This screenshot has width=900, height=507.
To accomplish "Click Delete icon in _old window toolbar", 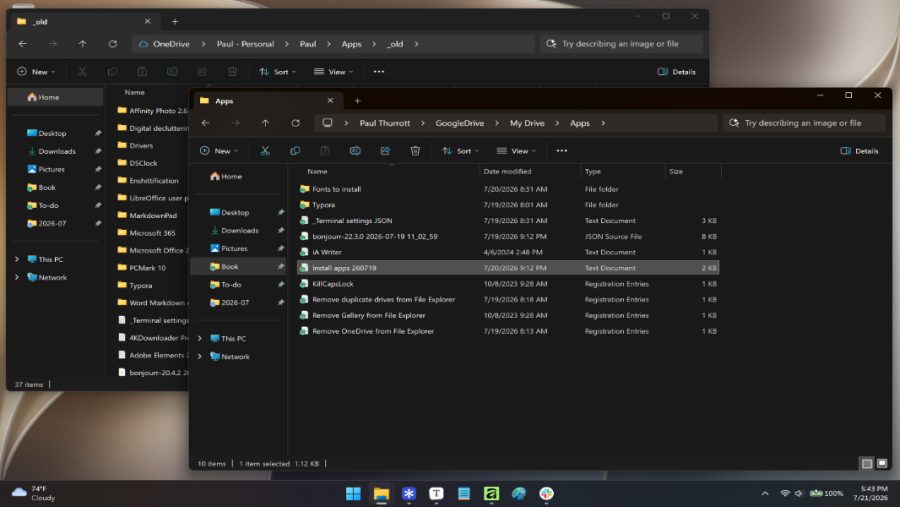I will point(232,72).
